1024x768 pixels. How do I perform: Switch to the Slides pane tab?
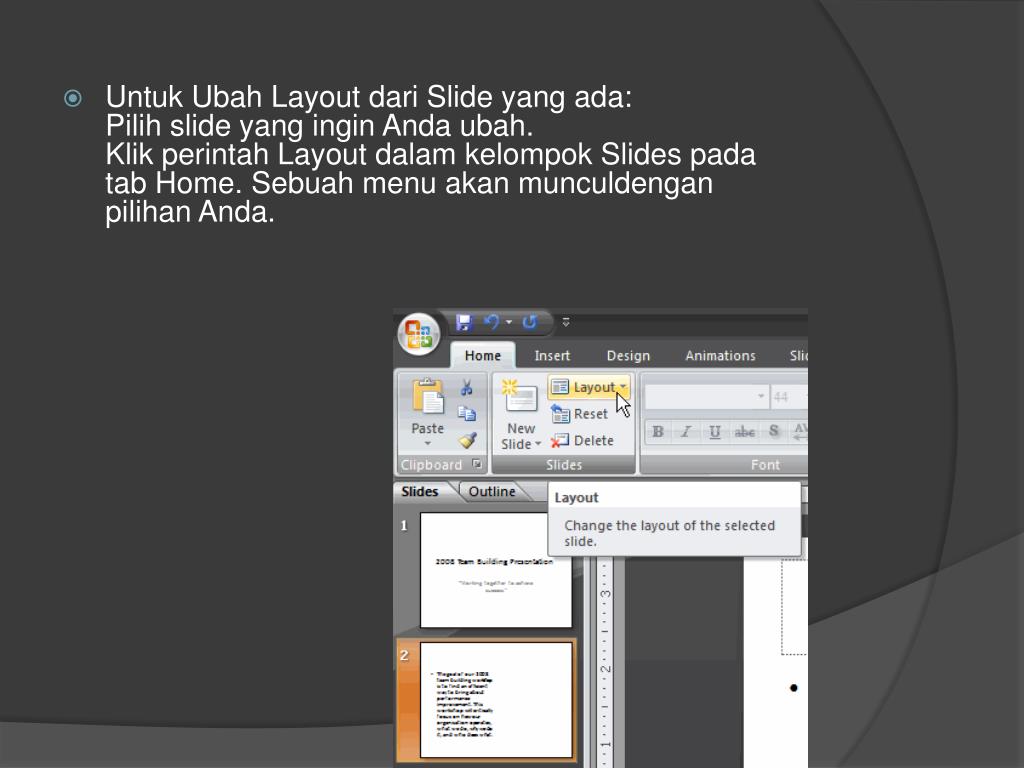[x=419, y=492]
